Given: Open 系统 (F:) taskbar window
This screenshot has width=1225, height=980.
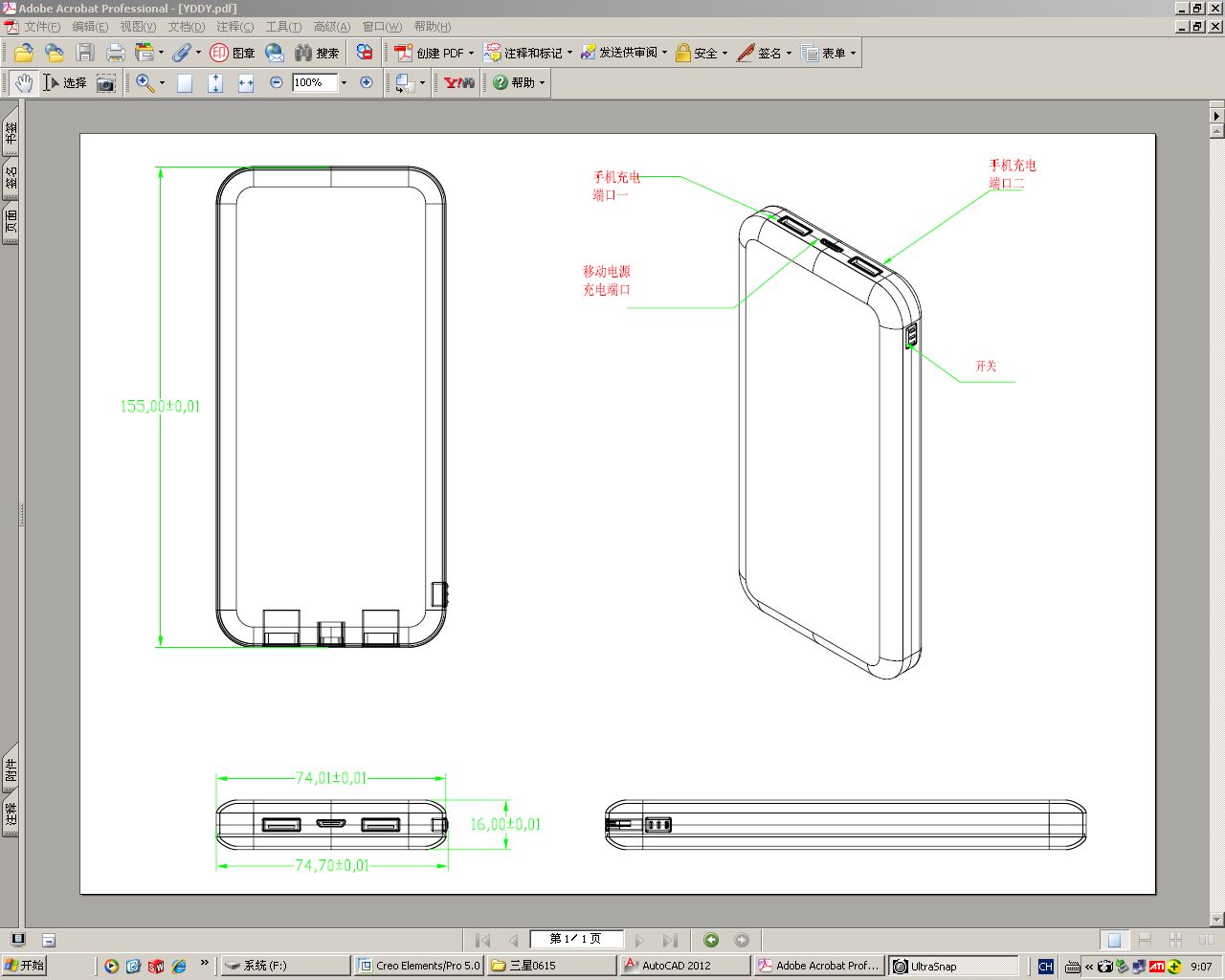Looking at the screenshot, I should point(285,966).
